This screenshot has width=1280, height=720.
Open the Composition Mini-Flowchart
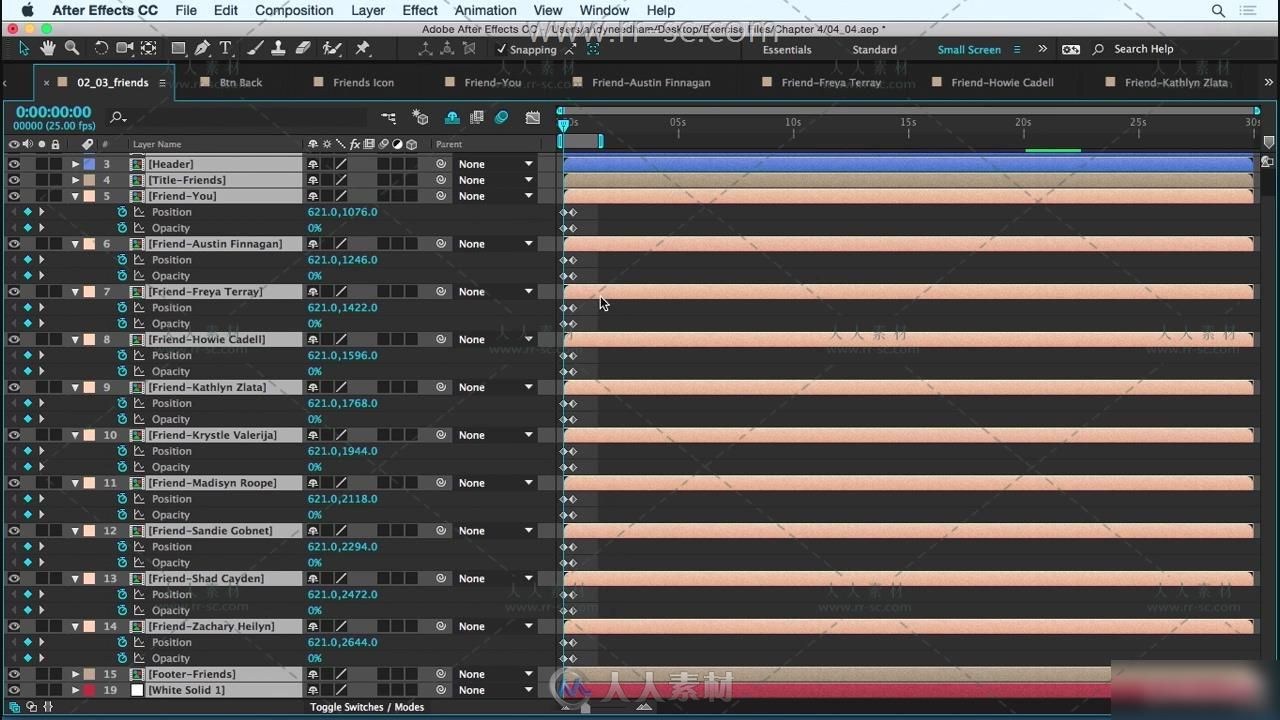click(388, 118)
